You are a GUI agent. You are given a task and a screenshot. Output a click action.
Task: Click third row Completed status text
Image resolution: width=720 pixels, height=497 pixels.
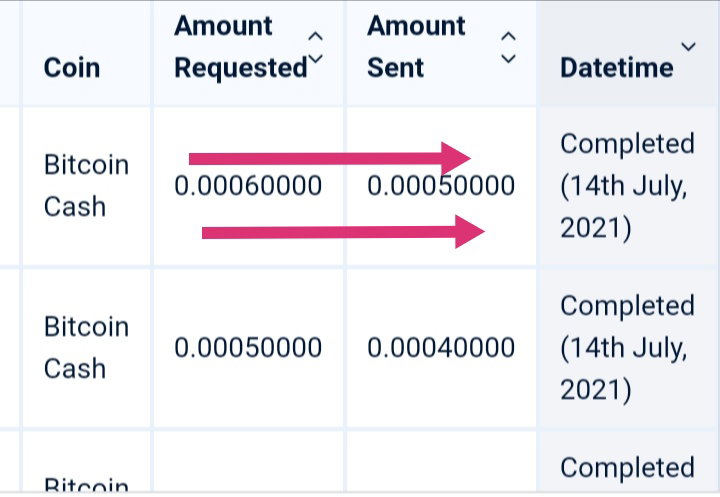point(627,468)
